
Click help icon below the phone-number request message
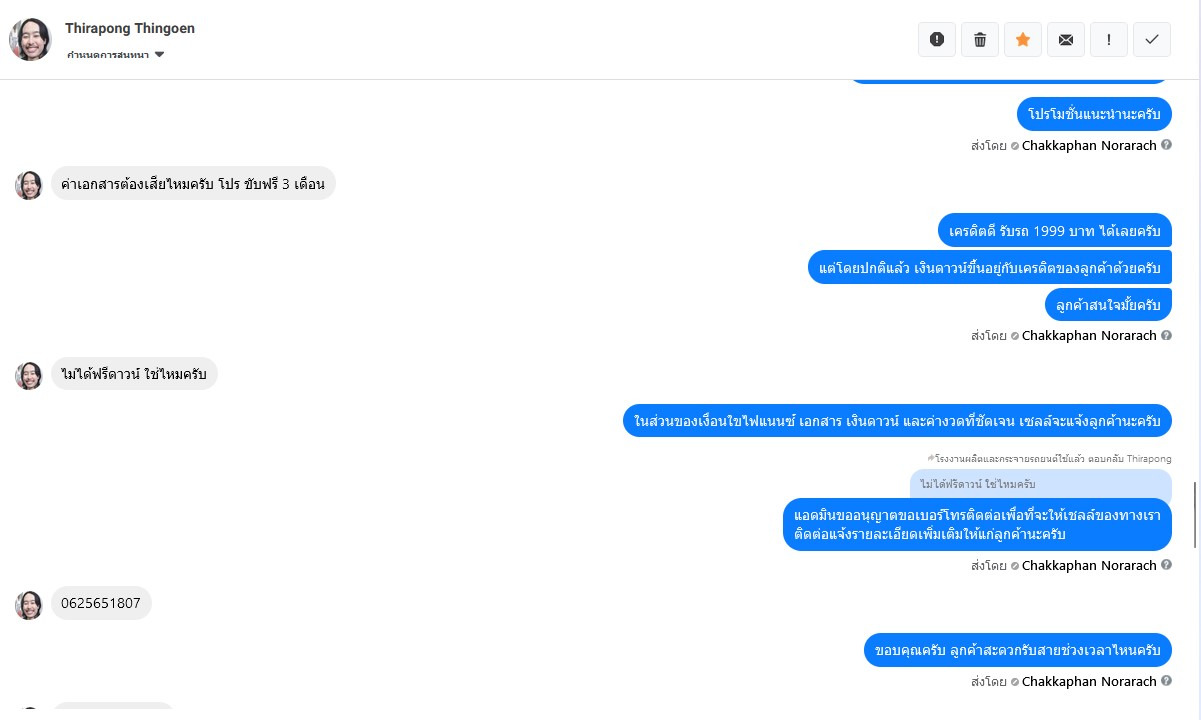tap(1166, 565)
